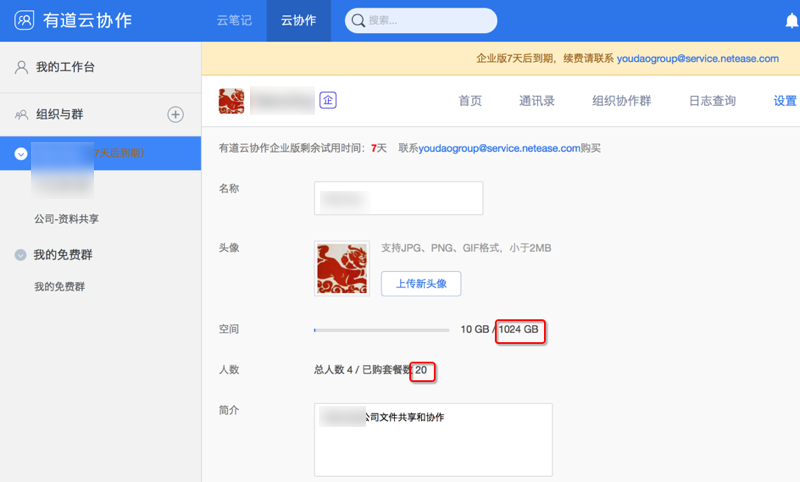Viewport: 800px width, 482px height.
Task: Open the 通讯录 tab
Action: (537, 100)
